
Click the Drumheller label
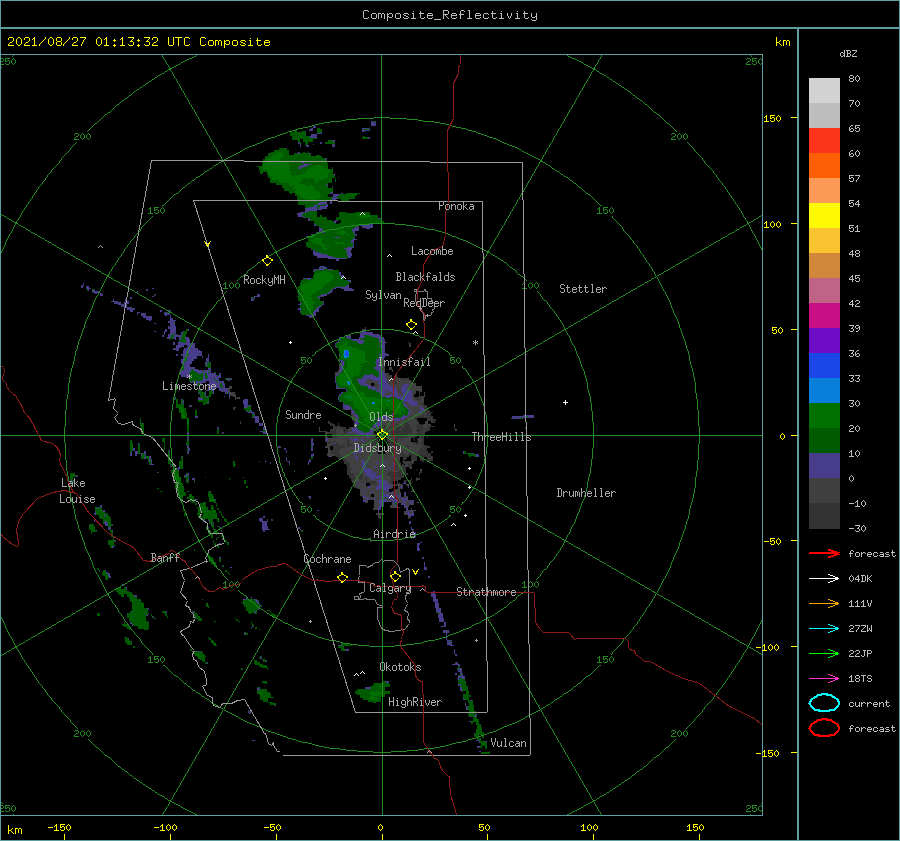[x=586, y=493]
